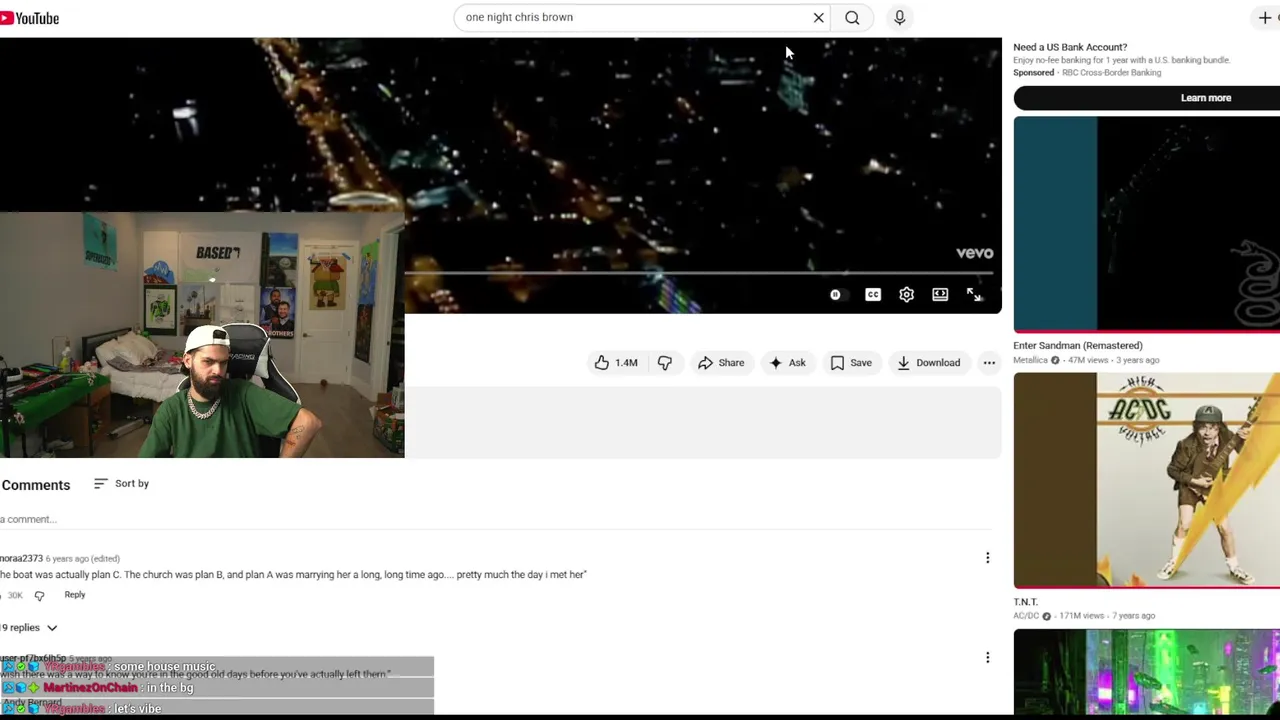The height and width of the screenshot is (720, 1280).
Task: Save video to a playlist
Action: 851,363
